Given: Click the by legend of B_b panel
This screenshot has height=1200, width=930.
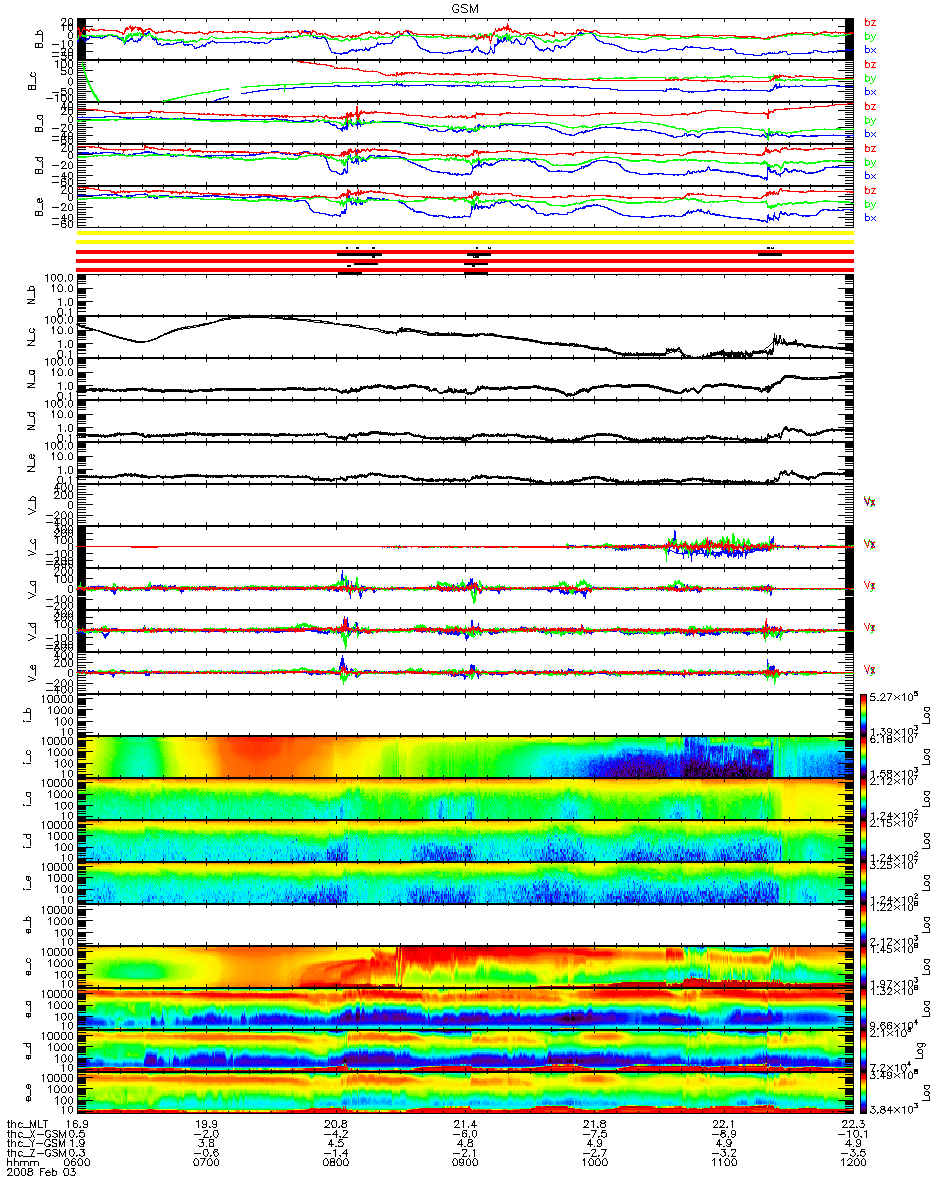Looking at the screenshot, I should click(x=870, y=36).
